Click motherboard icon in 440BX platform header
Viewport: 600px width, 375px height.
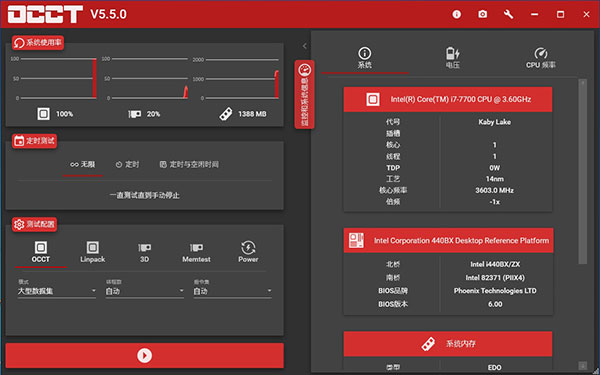point(356,240)
